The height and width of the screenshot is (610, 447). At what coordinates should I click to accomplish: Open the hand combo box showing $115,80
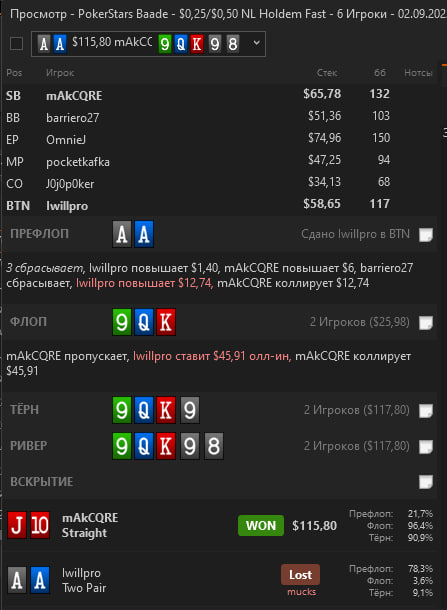pyautogui.click(x=148, y=44)
